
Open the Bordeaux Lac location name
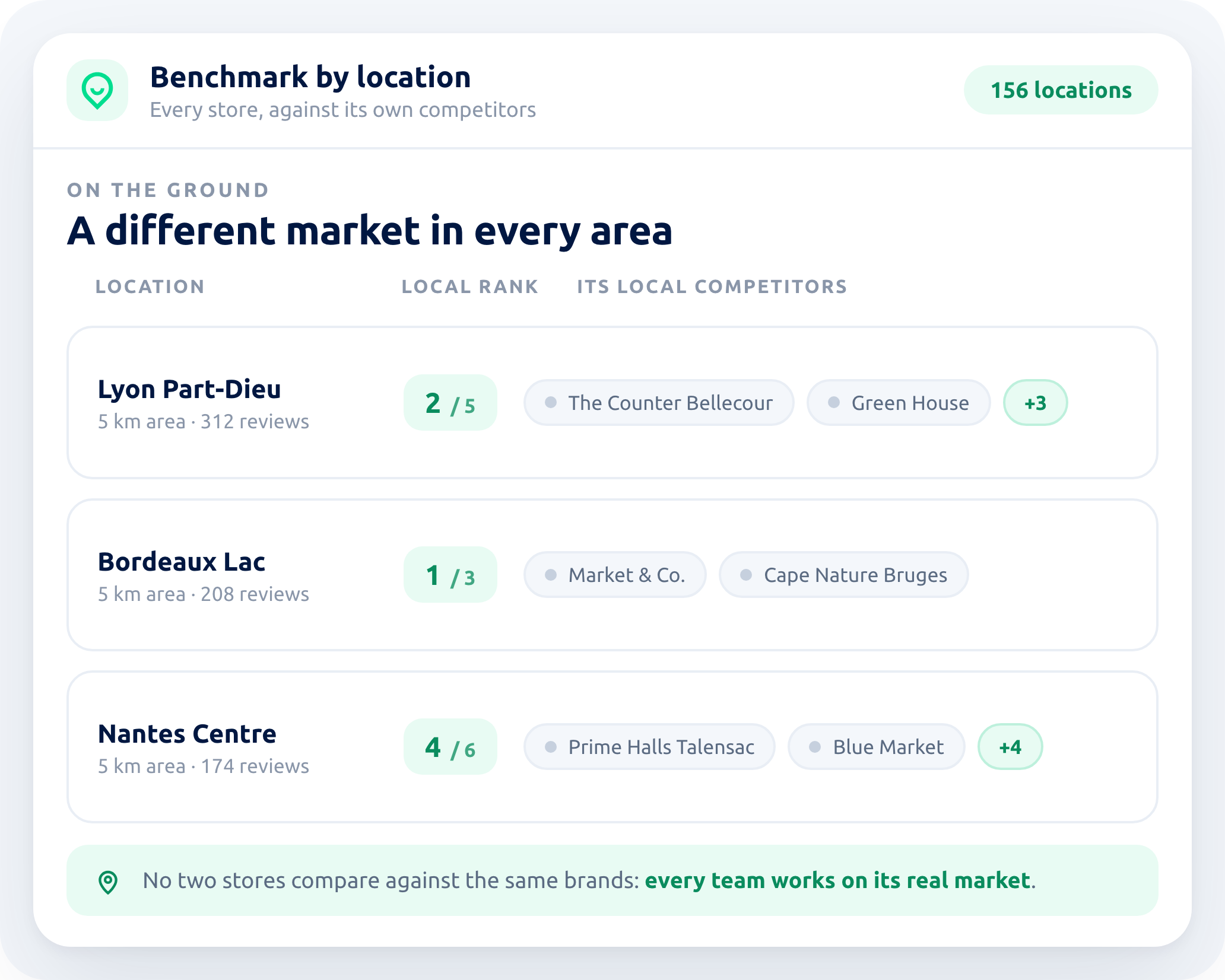(182, 562)
